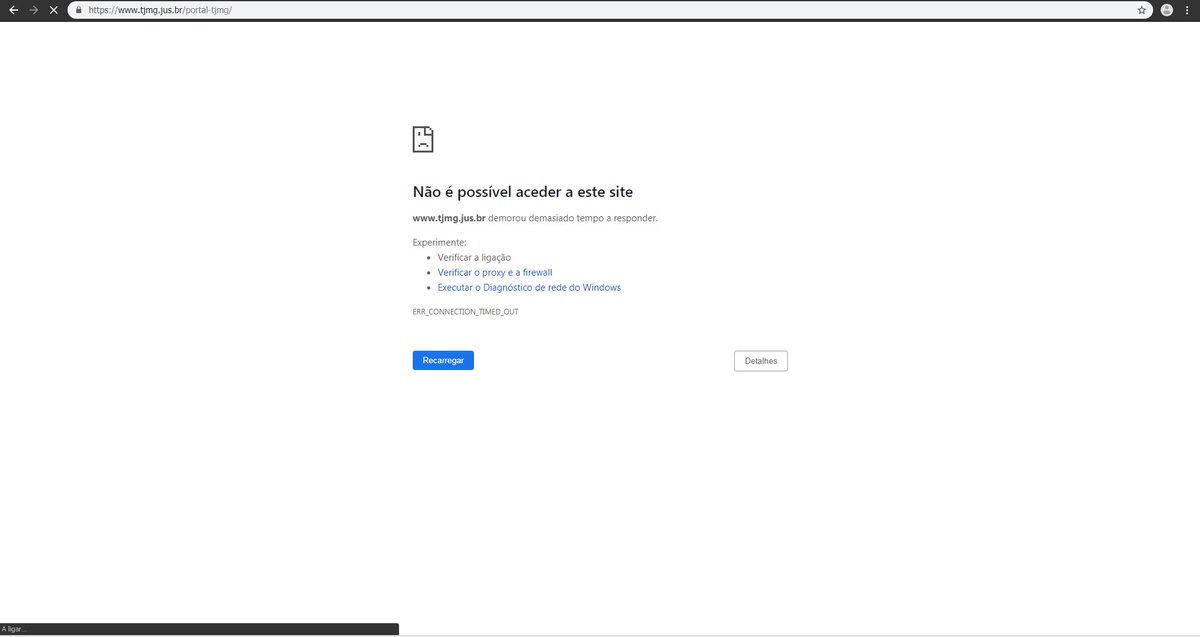Click the forward navigation arrow
Viewport: 1200px width, 637px height.
coord(34,9)
